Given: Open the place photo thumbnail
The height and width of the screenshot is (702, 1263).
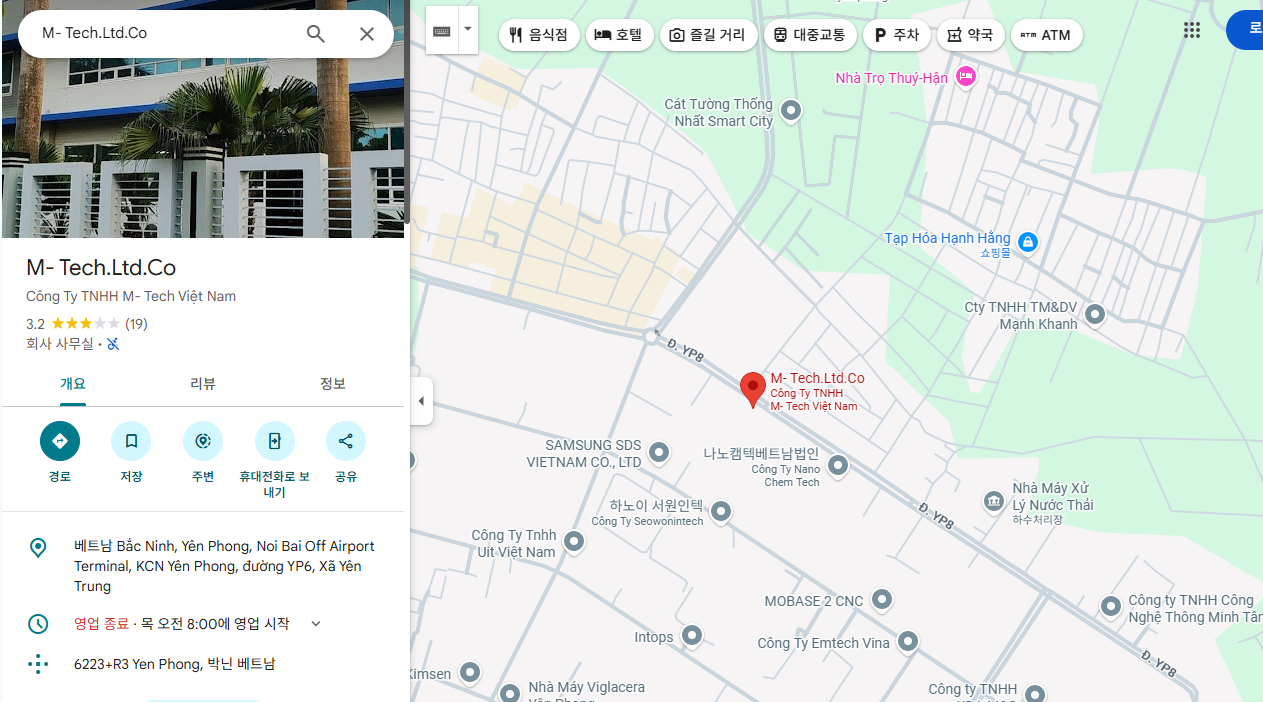Looking at the screenshot, I should click(203, 119).
